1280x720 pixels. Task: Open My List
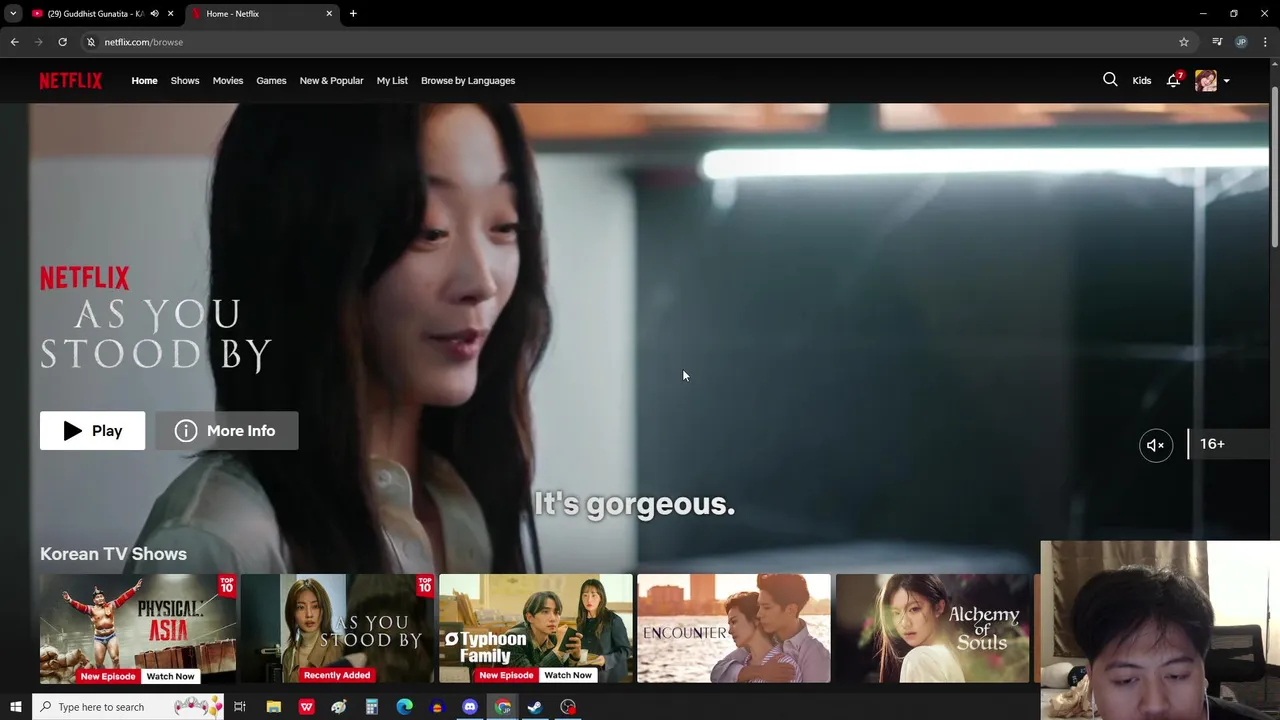point(392,81)
